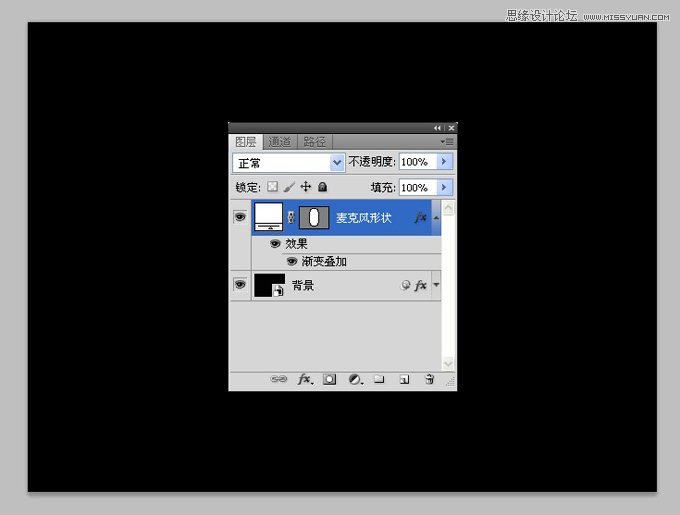Click fx indicator on 麦克风形状 layer

click(x=420, y=217)
